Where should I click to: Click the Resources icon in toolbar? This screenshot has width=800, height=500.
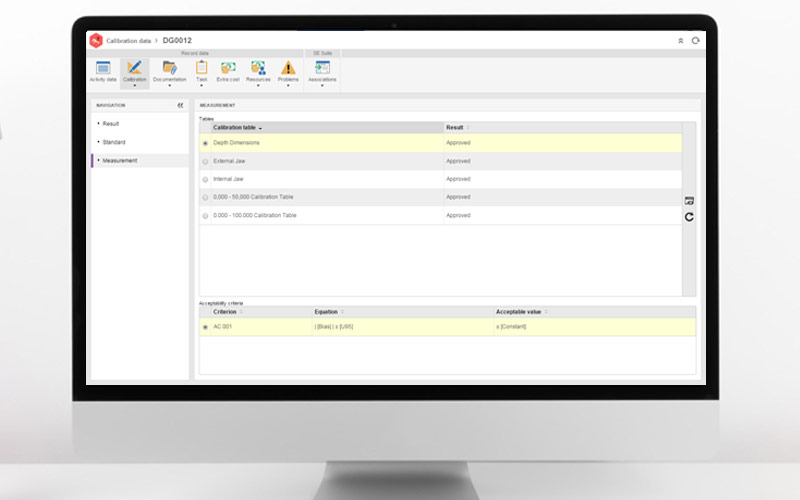pos(258,68)
